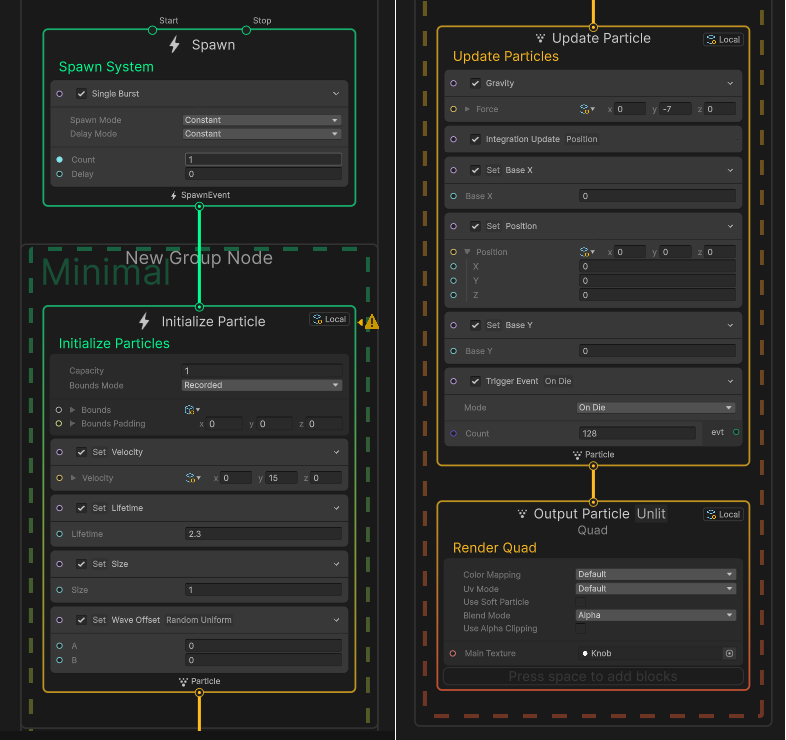Open the Delay Mode dropdown
This screenshot has width=786, height=740.
click(262, 134)
